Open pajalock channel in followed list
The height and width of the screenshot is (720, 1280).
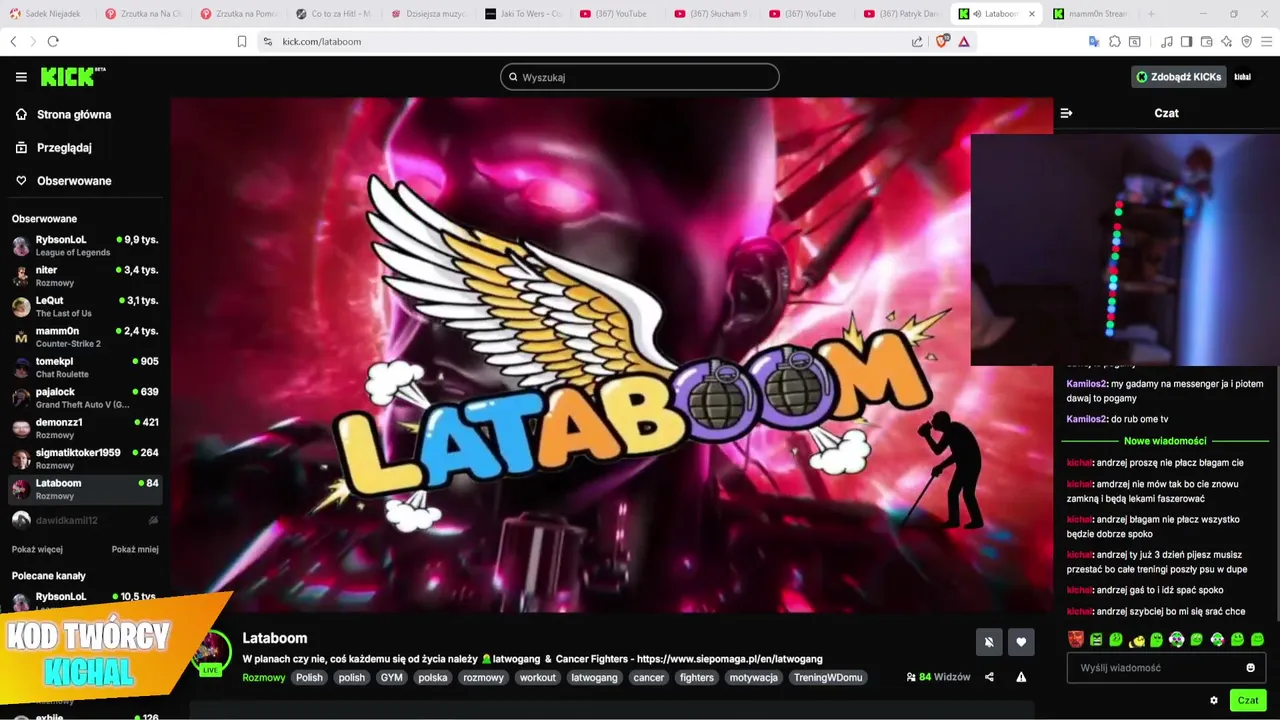point(85,398)
